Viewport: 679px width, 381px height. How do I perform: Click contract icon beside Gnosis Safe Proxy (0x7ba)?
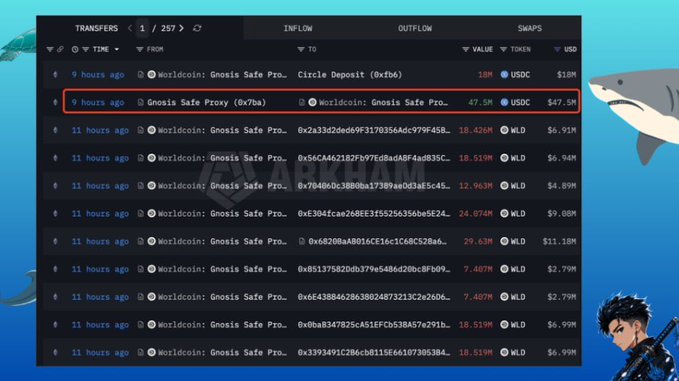click(x=140, y=102)
